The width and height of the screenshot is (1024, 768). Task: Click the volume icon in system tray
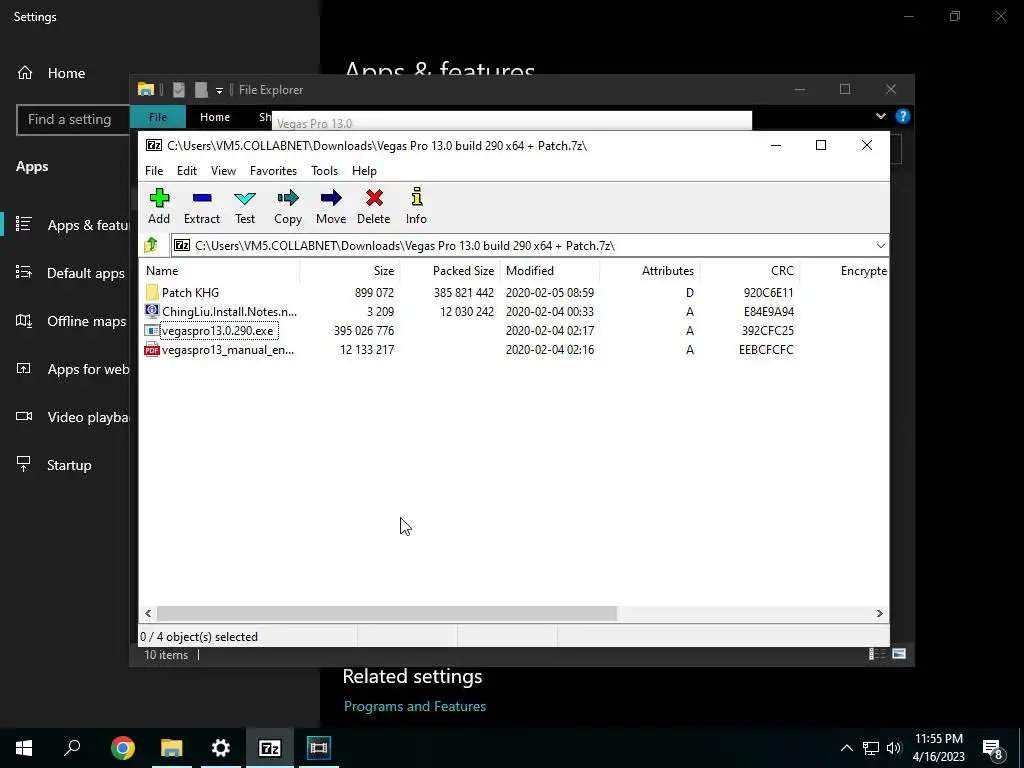point(894,748)
